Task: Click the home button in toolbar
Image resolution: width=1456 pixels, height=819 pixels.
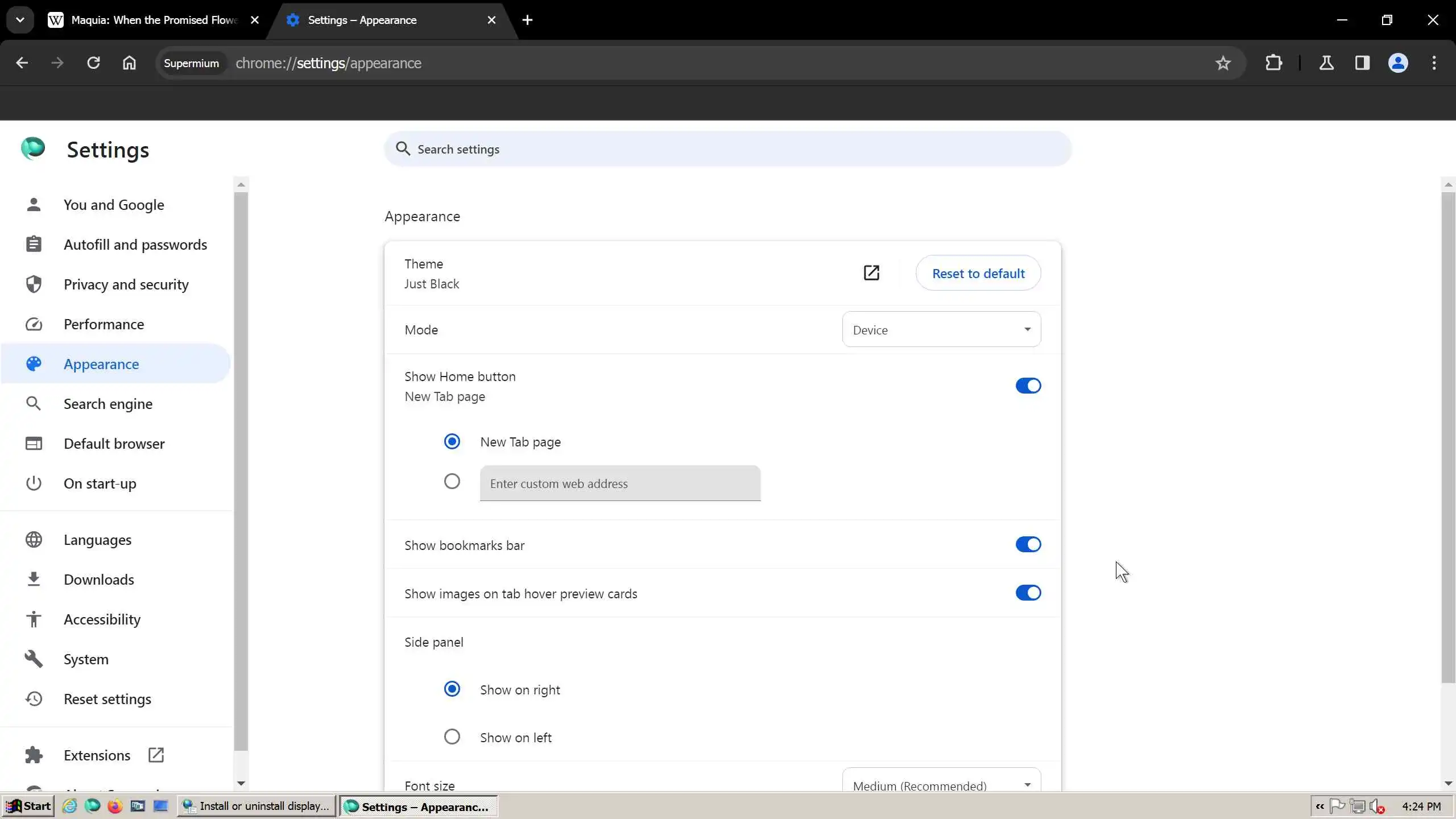Action: [129, 63]
